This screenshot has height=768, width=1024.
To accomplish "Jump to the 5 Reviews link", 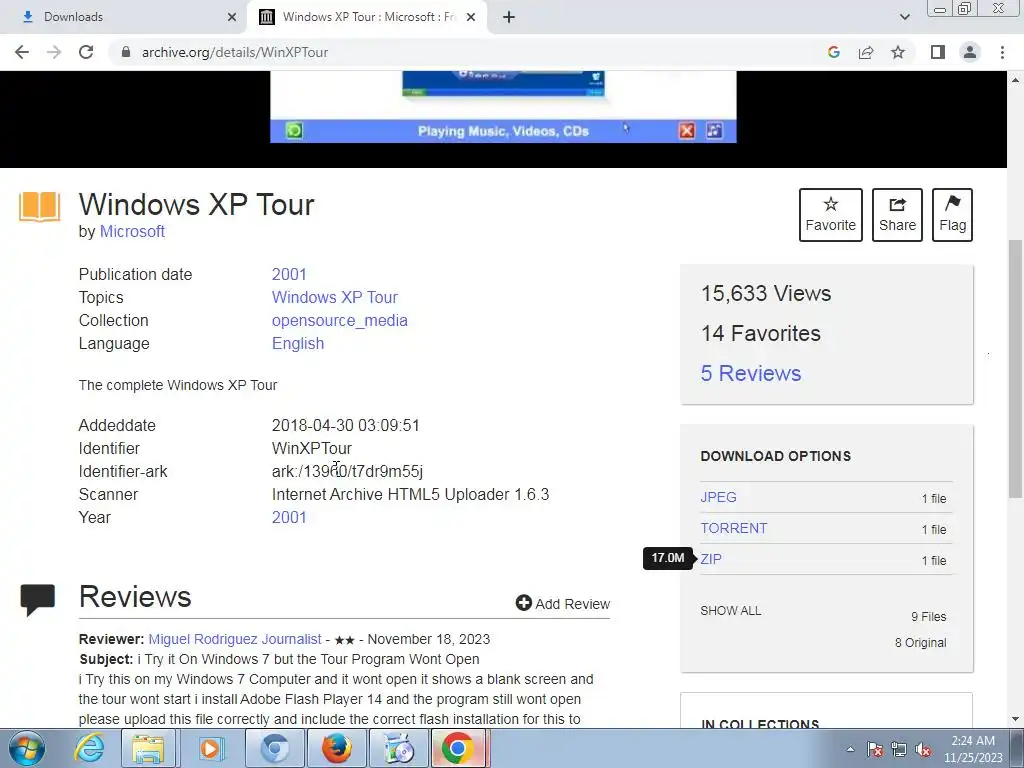I will coord(750,374).
